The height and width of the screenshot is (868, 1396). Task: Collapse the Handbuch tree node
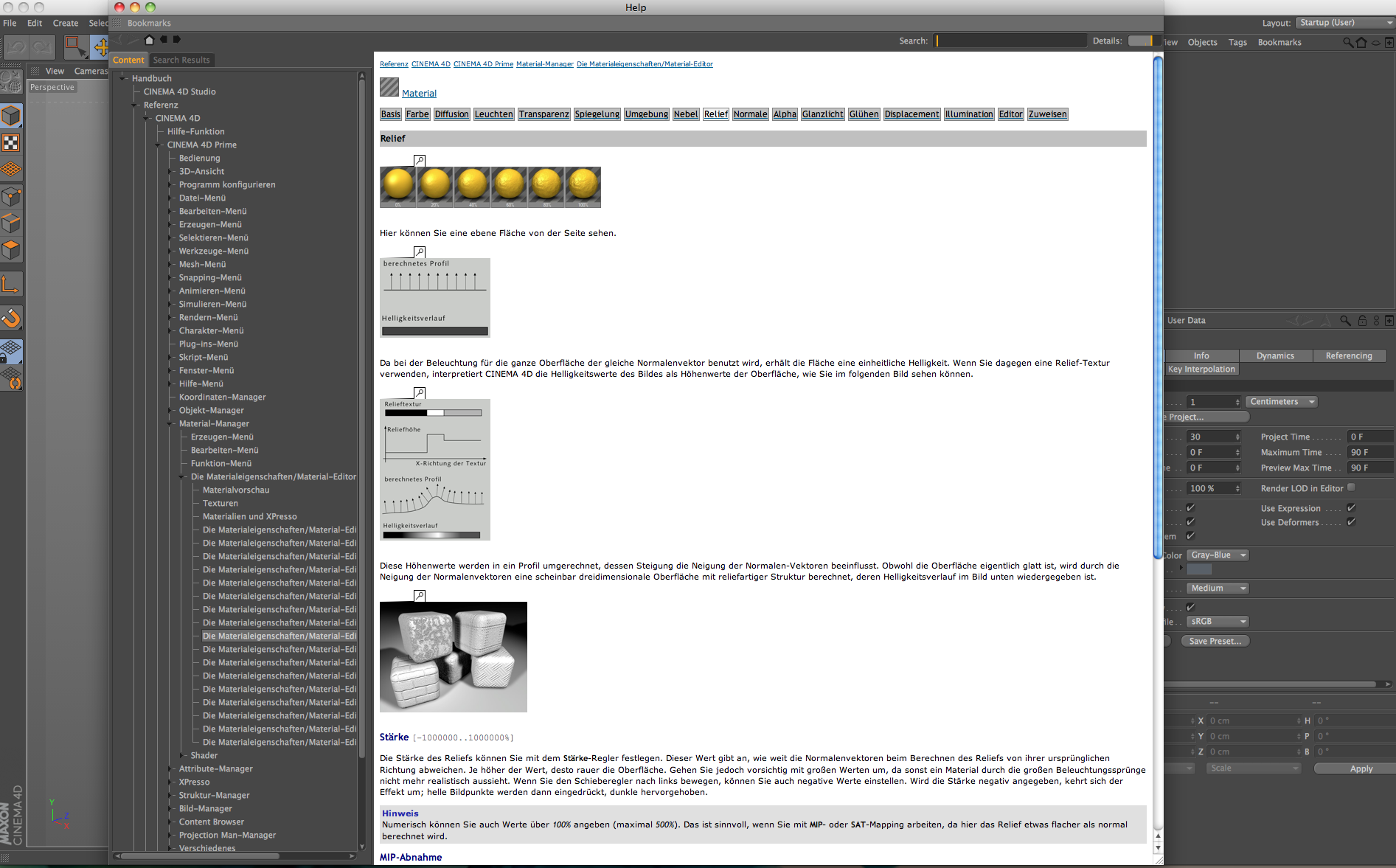point(124,78)
